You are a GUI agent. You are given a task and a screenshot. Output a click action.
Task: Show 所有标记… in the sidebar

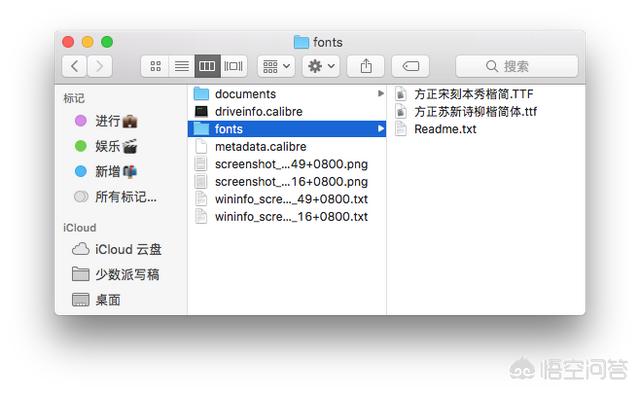(x=116, y=197)
